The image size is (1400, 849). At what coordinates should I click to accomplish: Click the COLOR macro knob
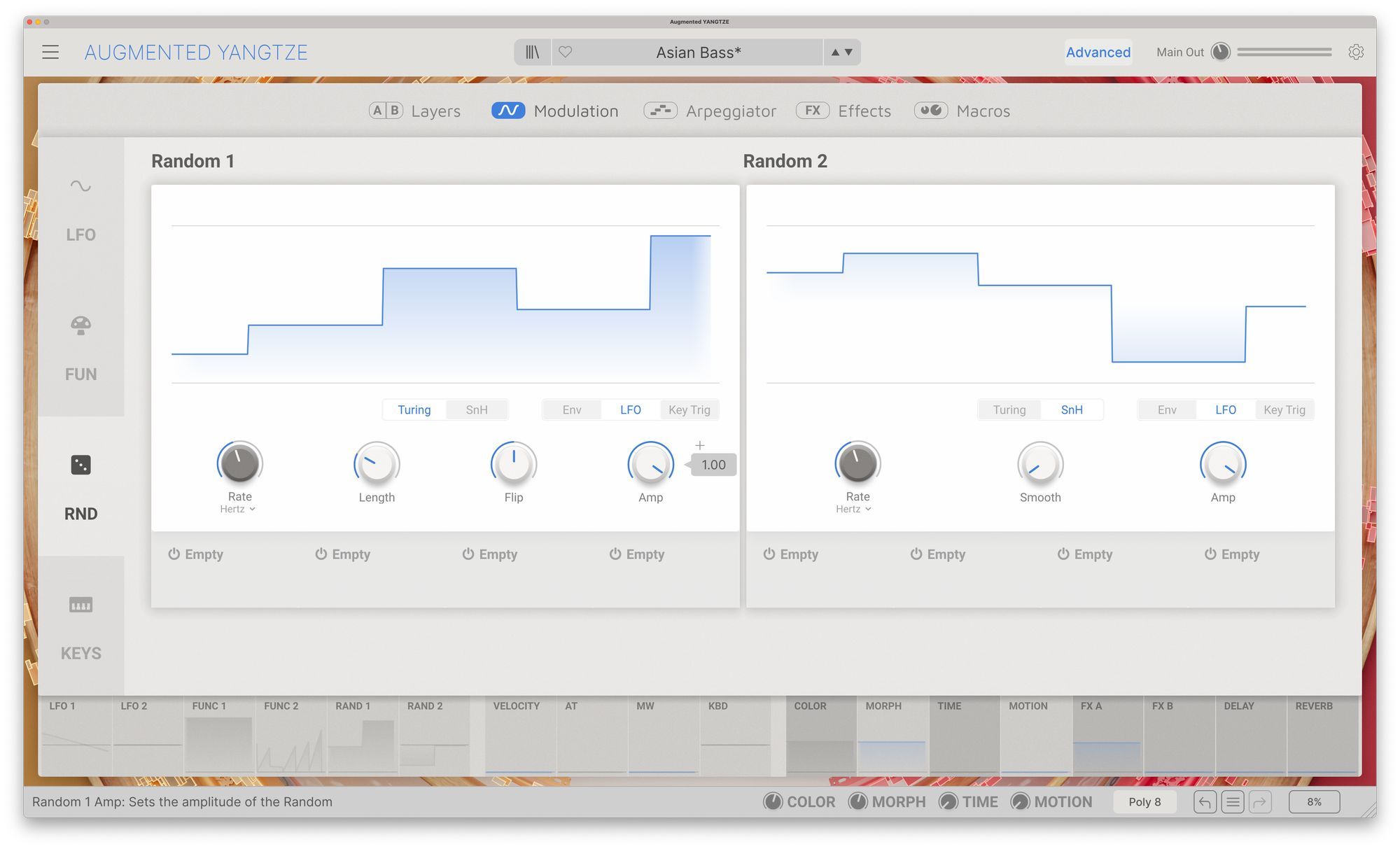(x=773, y=802)
